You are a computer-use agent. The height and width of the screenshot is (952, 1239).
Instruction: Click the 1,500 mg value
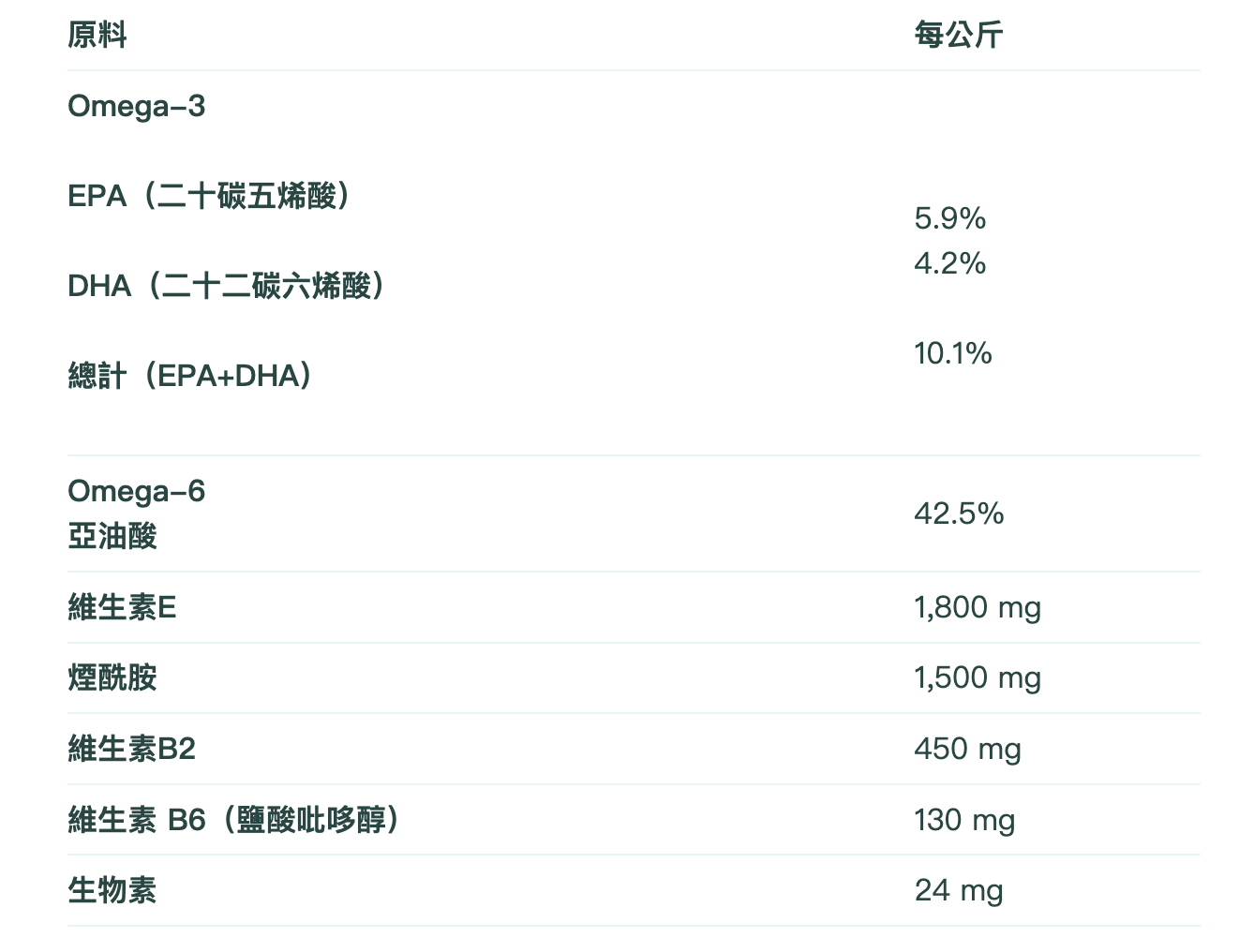point(977,677)
